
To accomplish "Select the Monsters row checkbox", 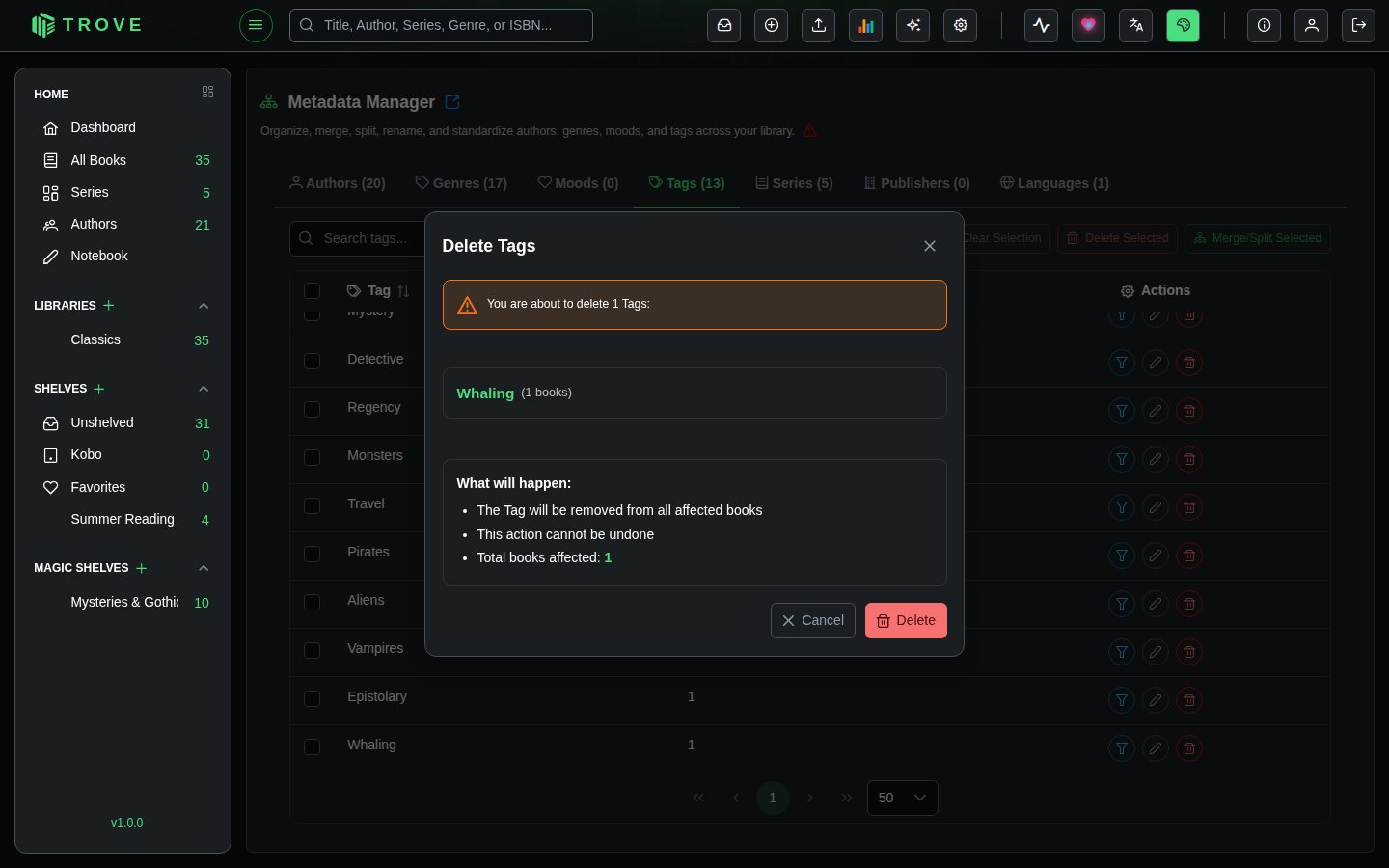I will tap(312, 457).
